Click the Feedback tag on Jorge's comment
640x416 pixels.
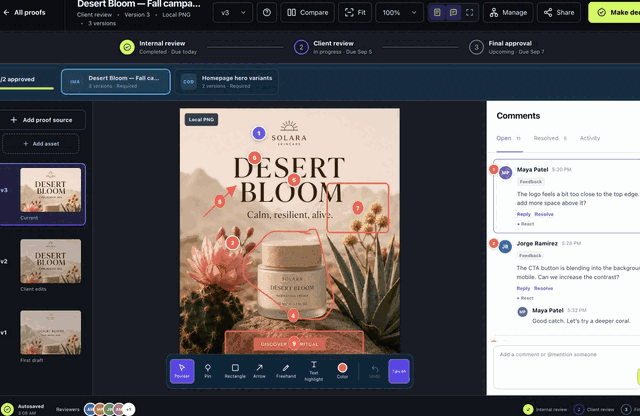coord(530,256)
